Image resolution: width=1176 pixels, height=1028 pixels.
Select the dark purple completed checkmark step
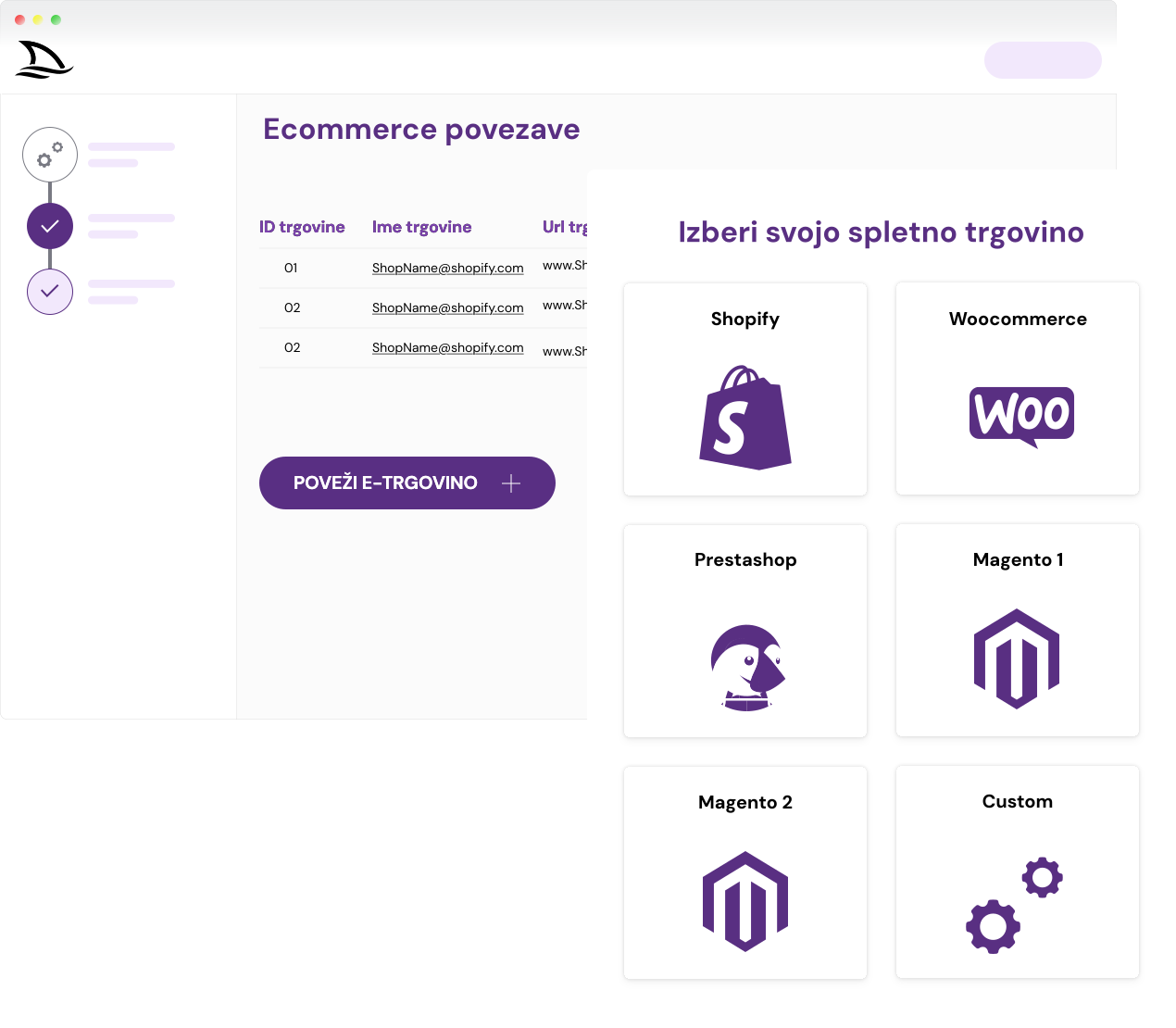point(50,226)
